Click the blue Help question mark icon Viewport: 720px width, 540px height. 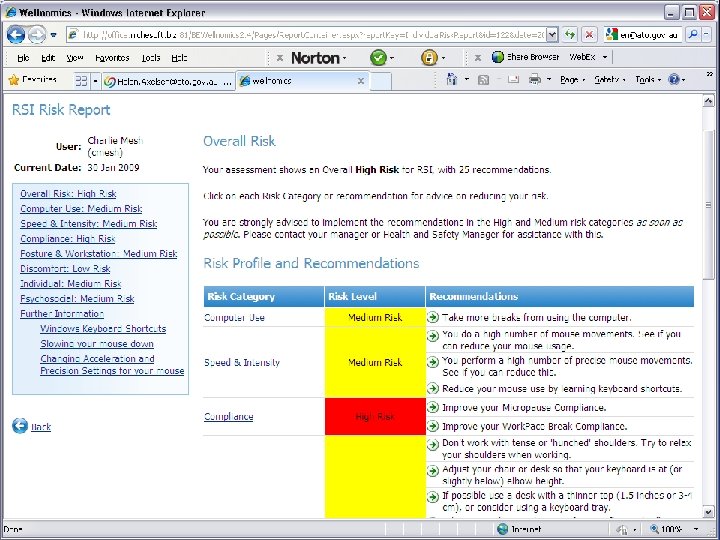click(x=674, y=79)
